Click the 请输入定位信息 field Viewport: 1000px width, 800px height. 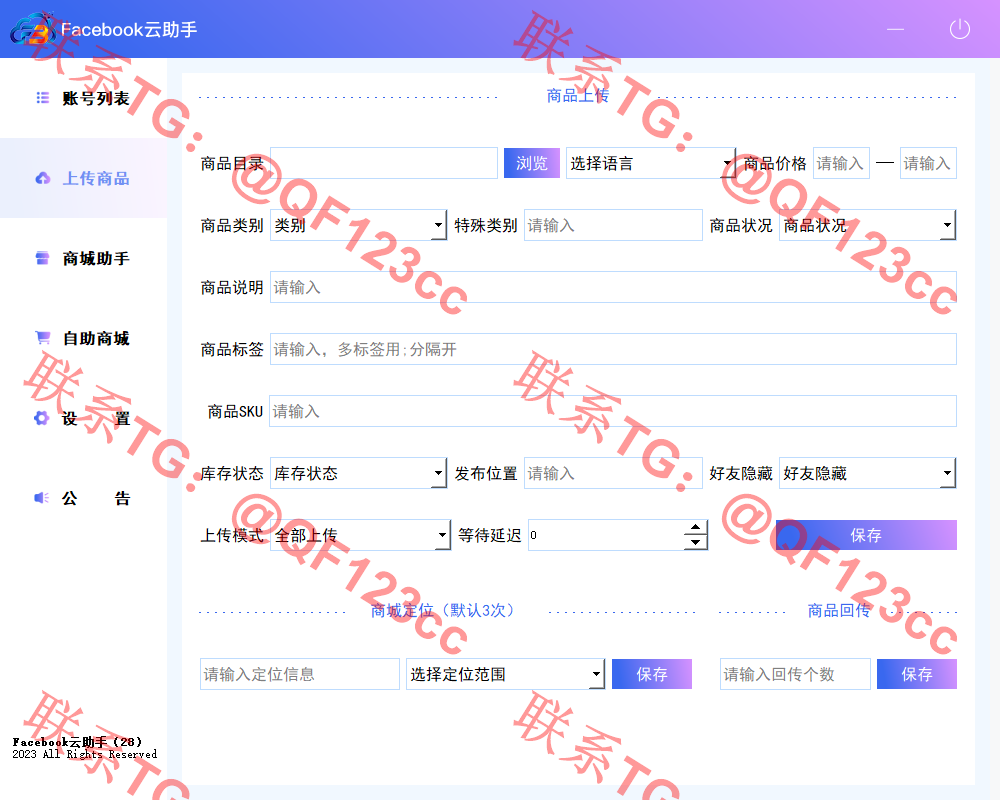click(300, 674)
